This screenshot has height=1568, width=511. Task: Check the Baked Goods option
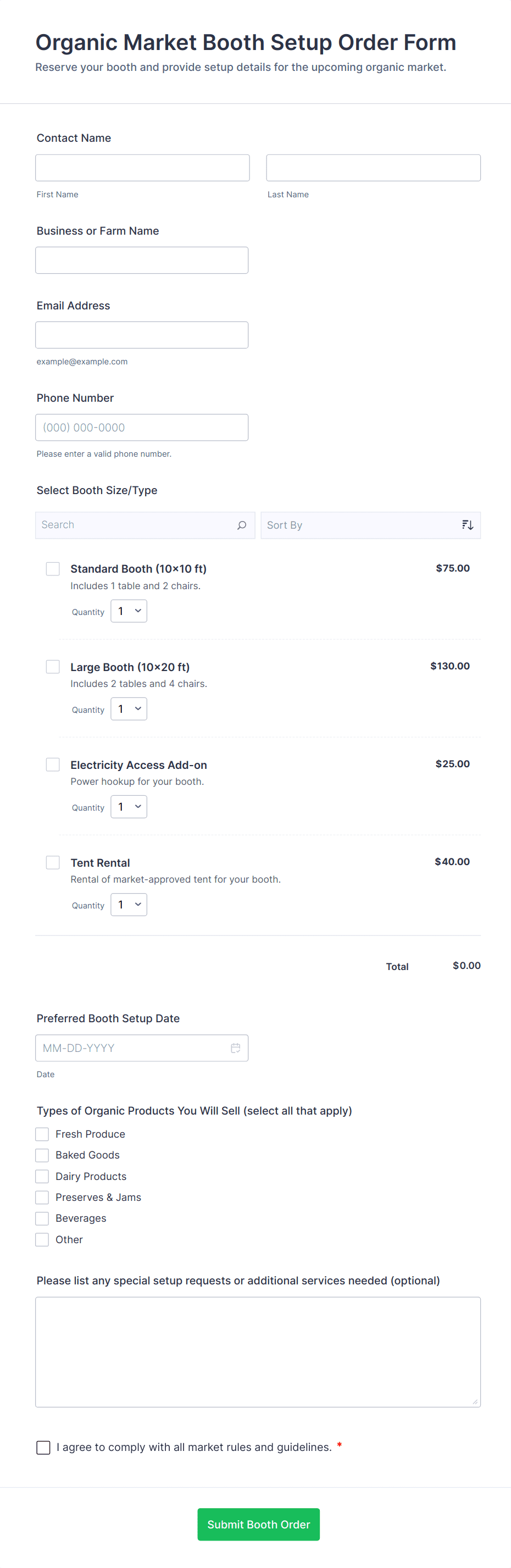point(42,1155)
